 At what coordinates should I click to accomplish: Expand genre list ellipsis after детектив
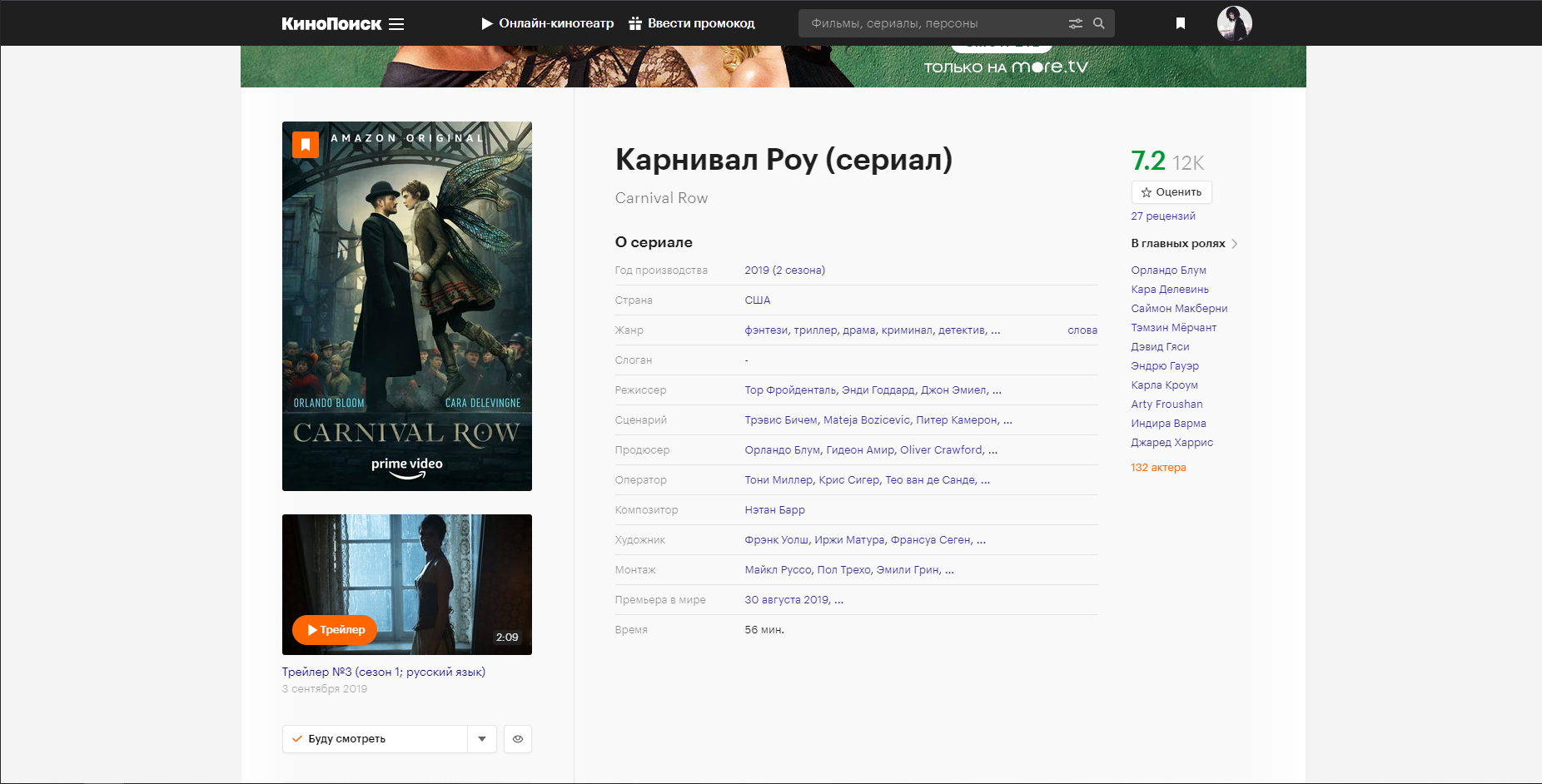(x=996, y=331)
